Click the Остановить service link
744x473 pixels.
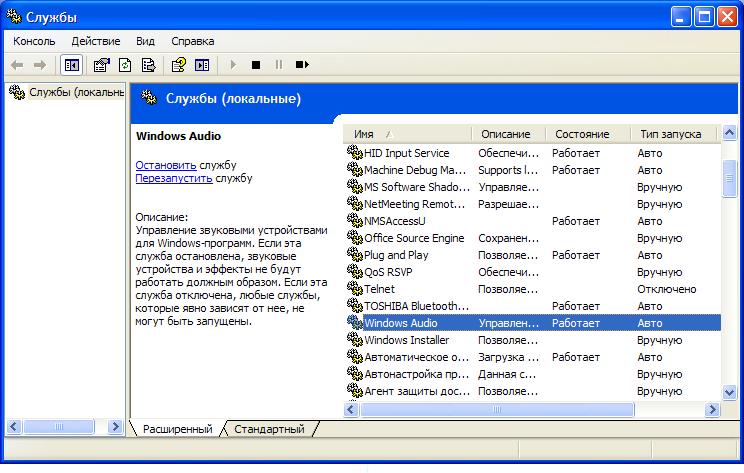tap(166, 164)
